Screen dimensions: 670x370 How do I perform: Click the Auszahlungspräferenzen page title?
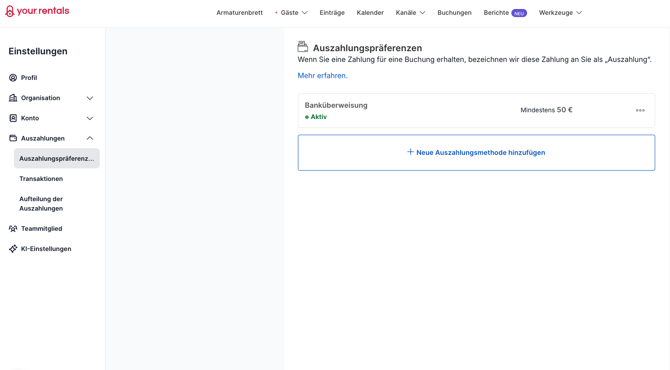pos(367,48)
